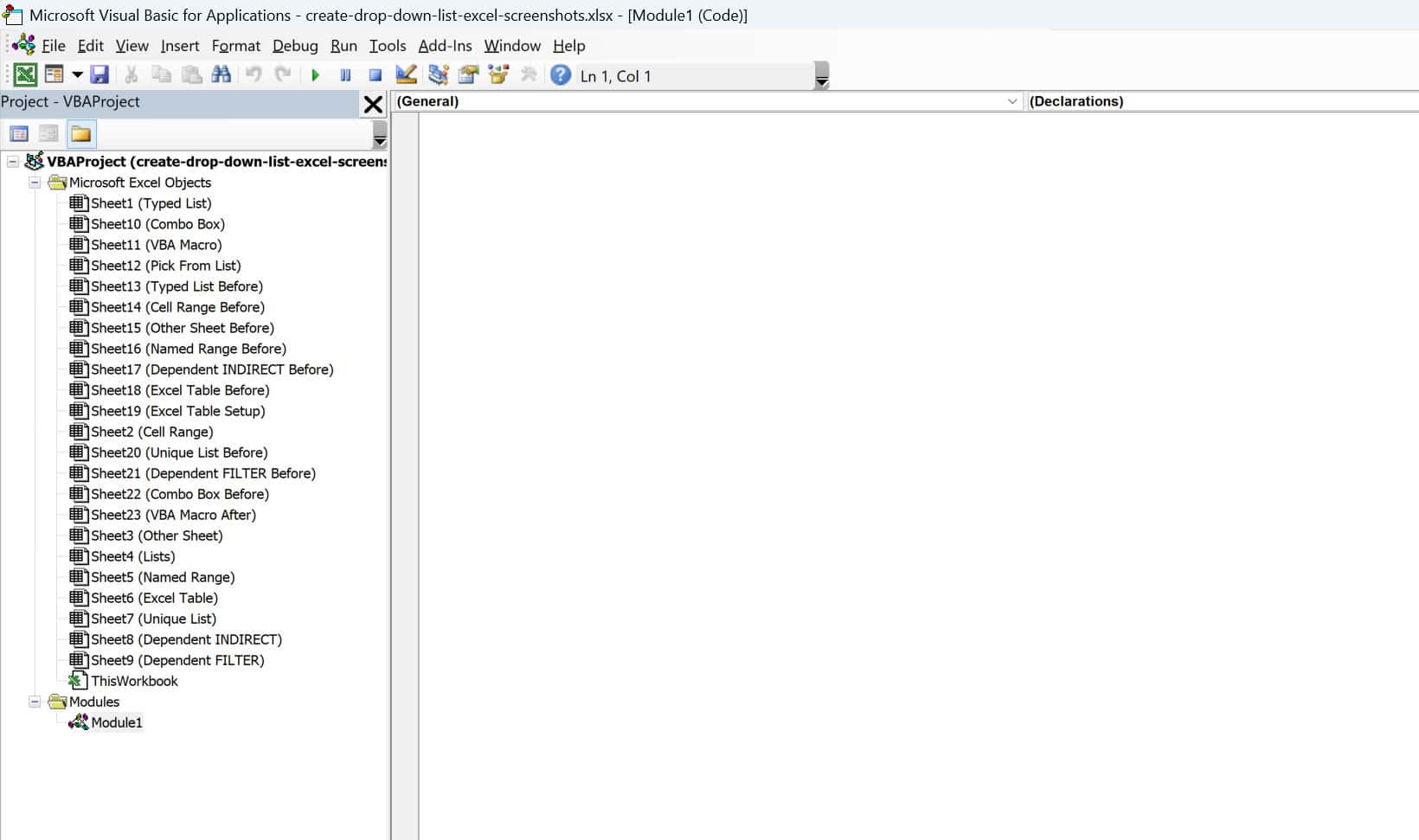Close the Project - VBAProject panel

click(x=373, y=105)
